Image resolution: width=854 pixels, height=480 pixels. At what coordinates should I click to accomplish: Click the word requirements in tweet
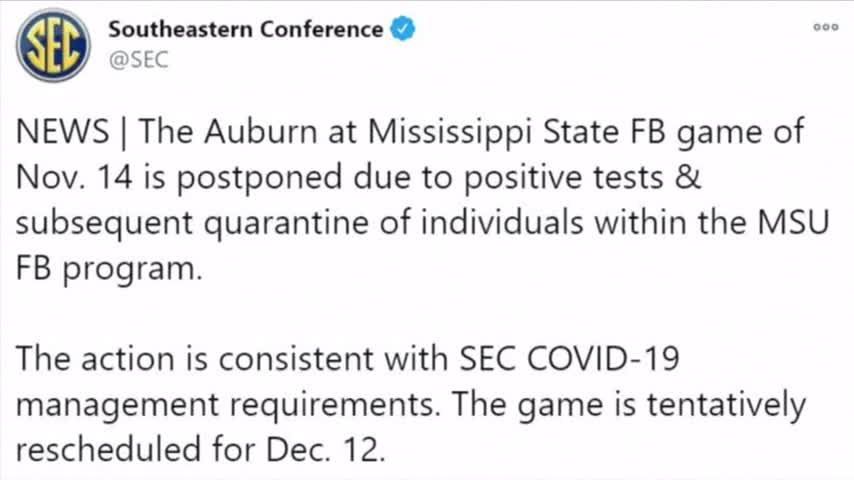click(x=334, y=406)
